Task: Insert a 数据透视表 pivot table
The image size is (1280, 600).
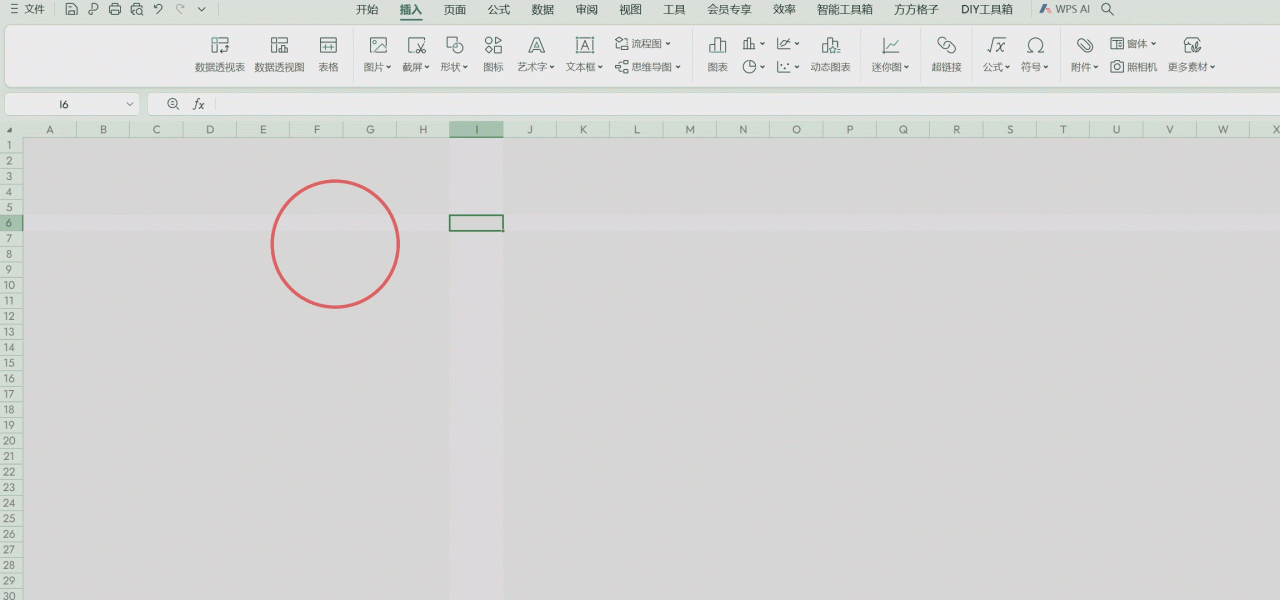Action: [x=220, y=55]
